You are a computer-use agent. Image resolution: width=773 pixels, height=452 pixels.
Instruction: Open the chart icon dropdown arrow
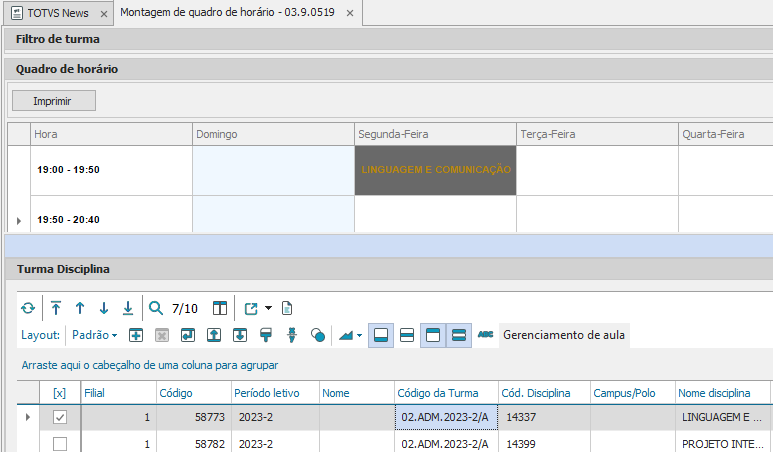(x=360, y=335)
